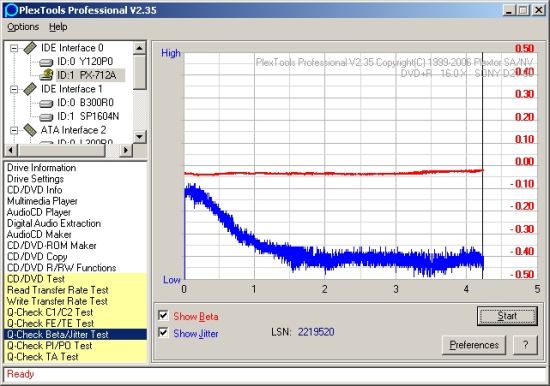Select drive ID:1 SP1604N
Viewport: 550px width, 386px height.
(x=88, y=116)
